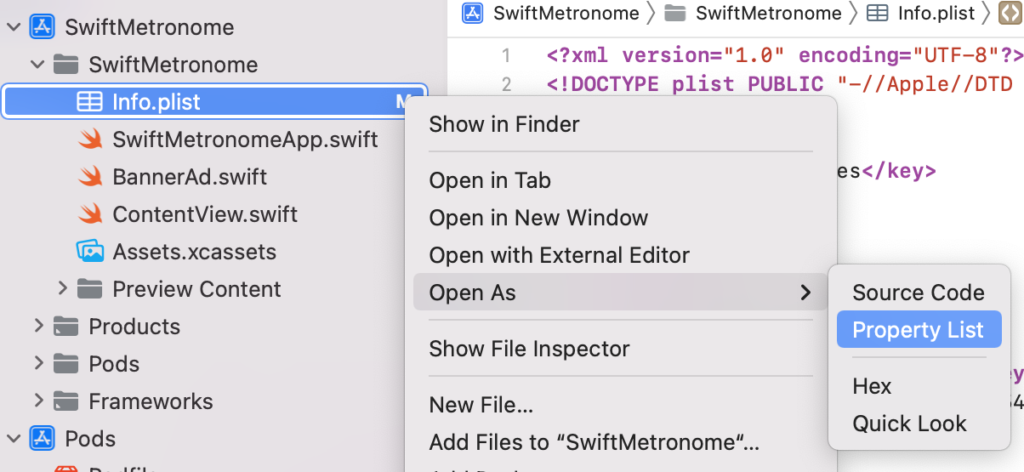Click the Assets.xcassets catalog icon

(x=89, y=251)
